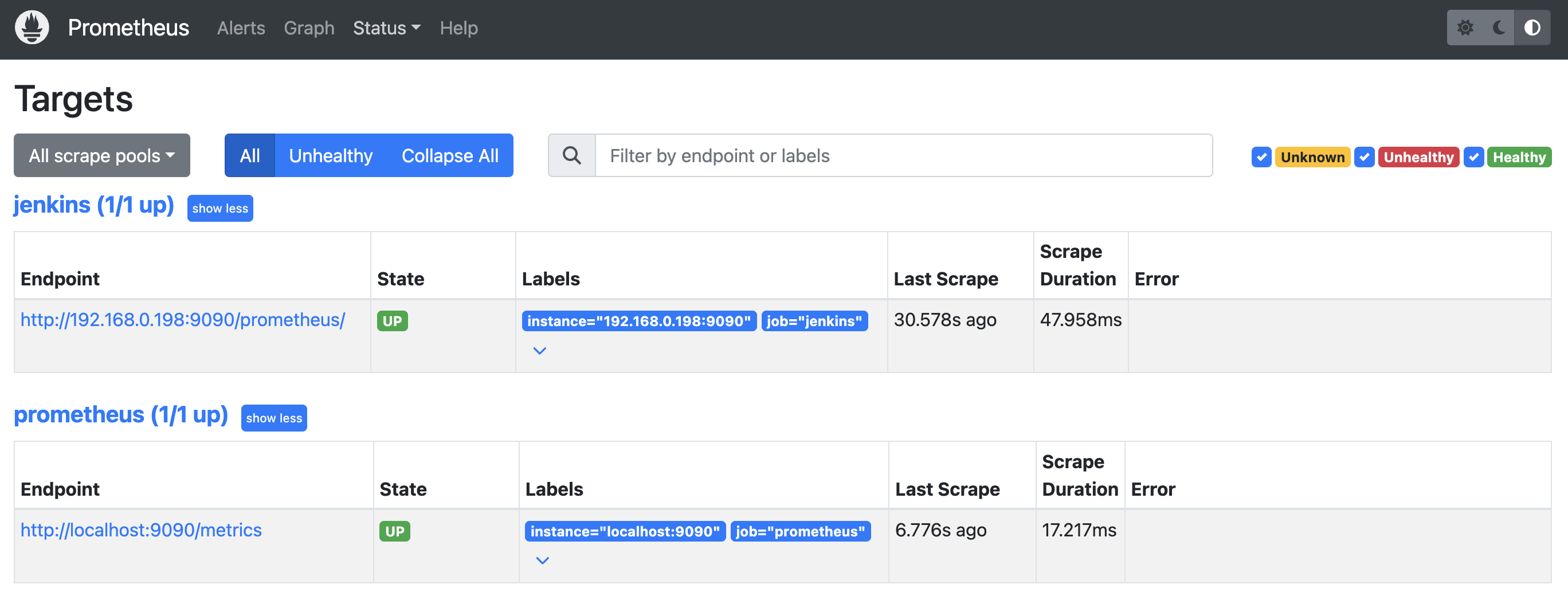Uncheck the Healthy state checkbox

[x=1473, y=157]
